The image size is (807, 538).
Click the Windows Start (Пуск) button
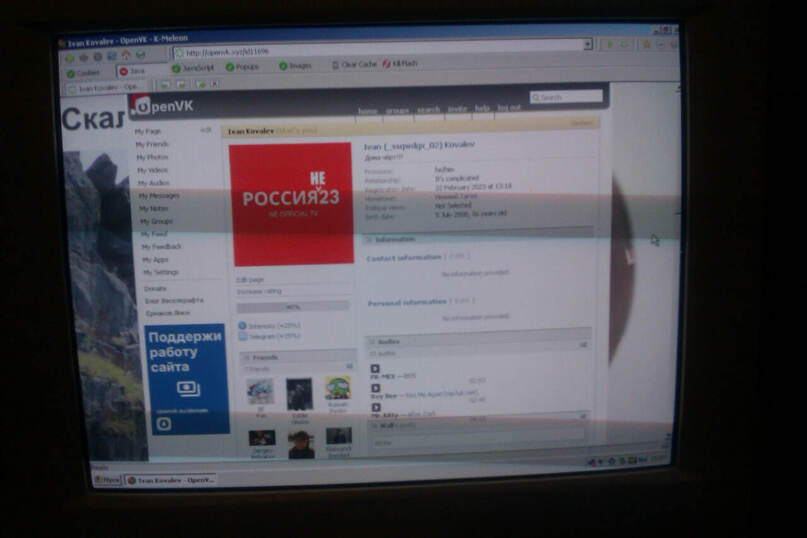(107, 480)
